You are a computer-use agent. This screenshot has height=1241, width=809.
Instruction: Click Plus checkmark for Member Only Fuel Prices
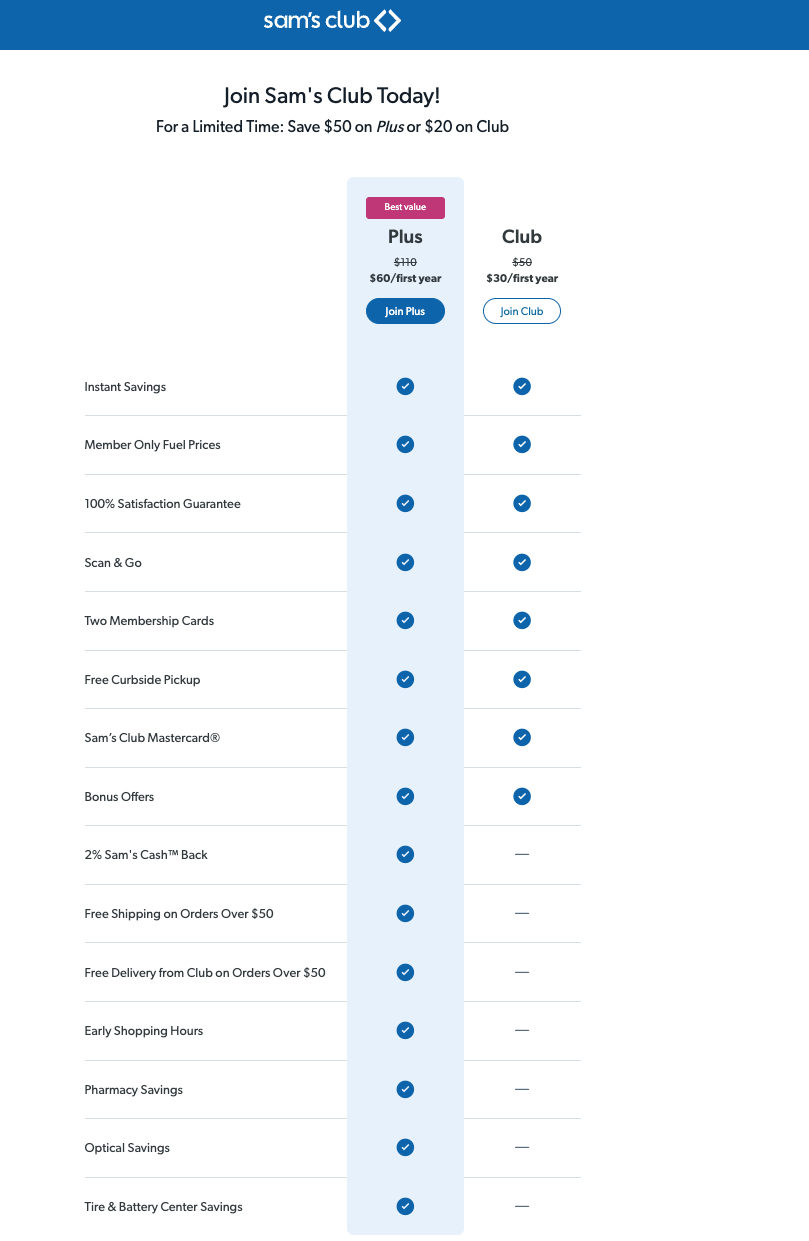coord(405,444)
